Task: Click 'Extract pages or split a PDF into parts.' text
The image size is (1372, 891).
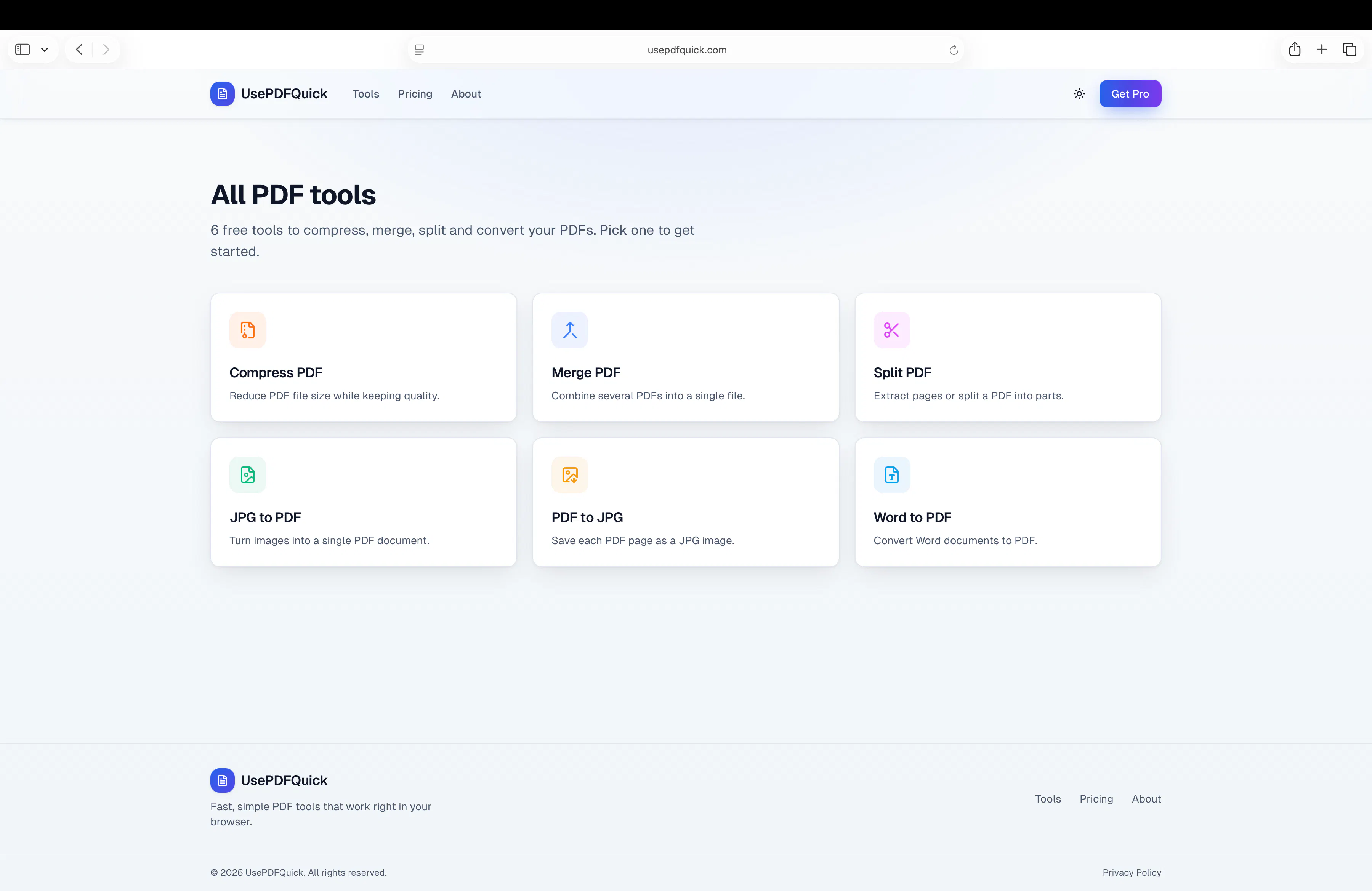Action: click(x=968, y=395)
